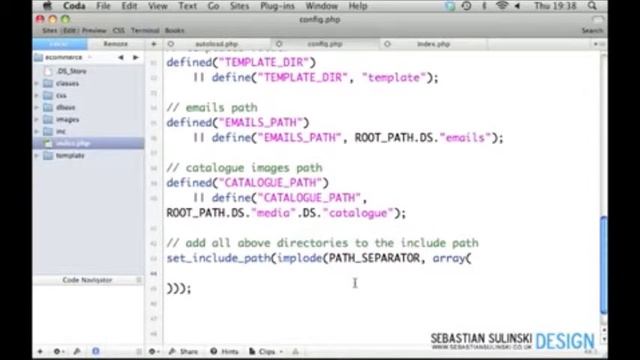Select the classes folder icon
The image size is (640, 360).
(x=48, y=83)
